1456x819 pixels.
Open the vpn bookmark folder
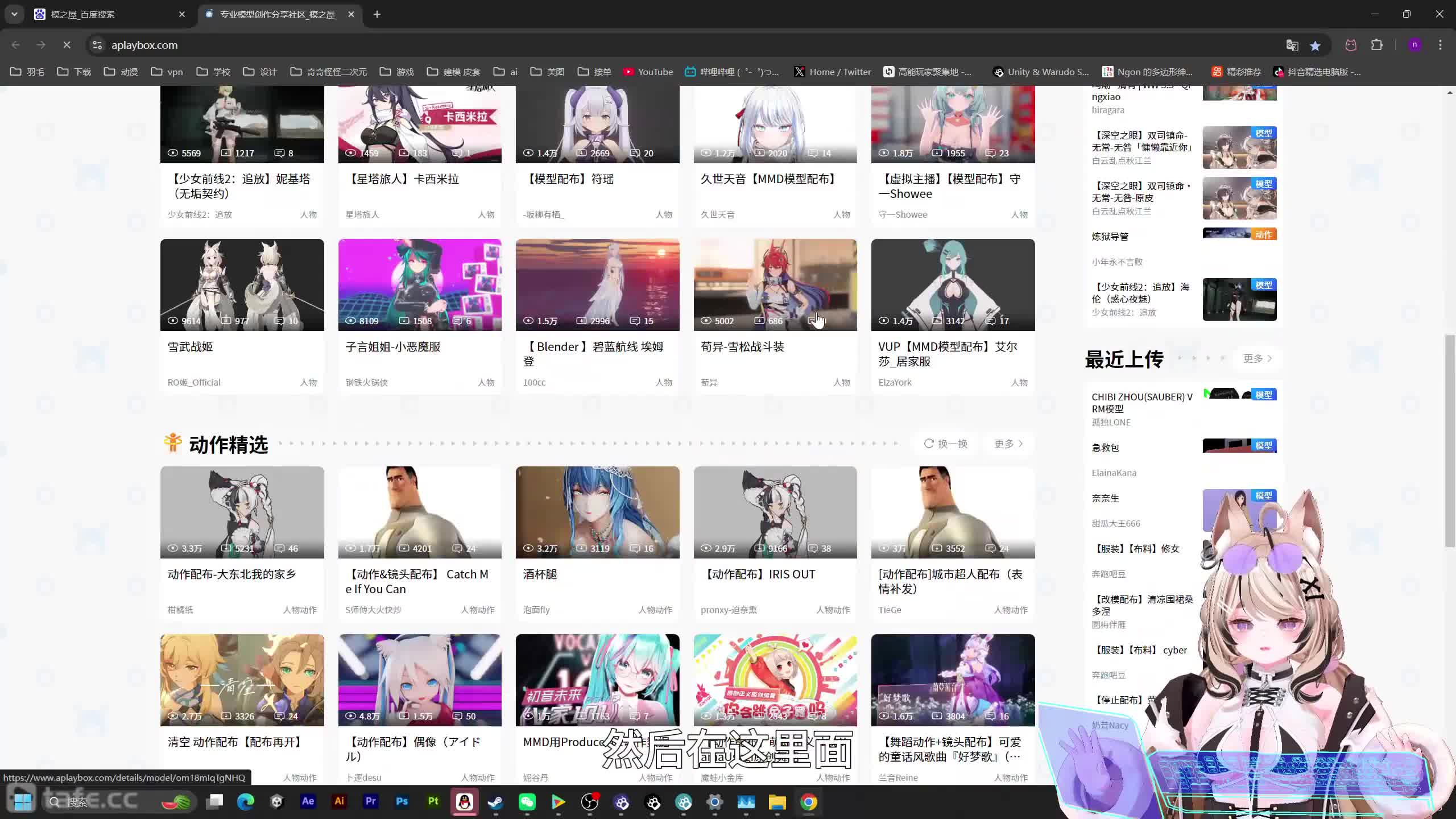coord(167,72)
